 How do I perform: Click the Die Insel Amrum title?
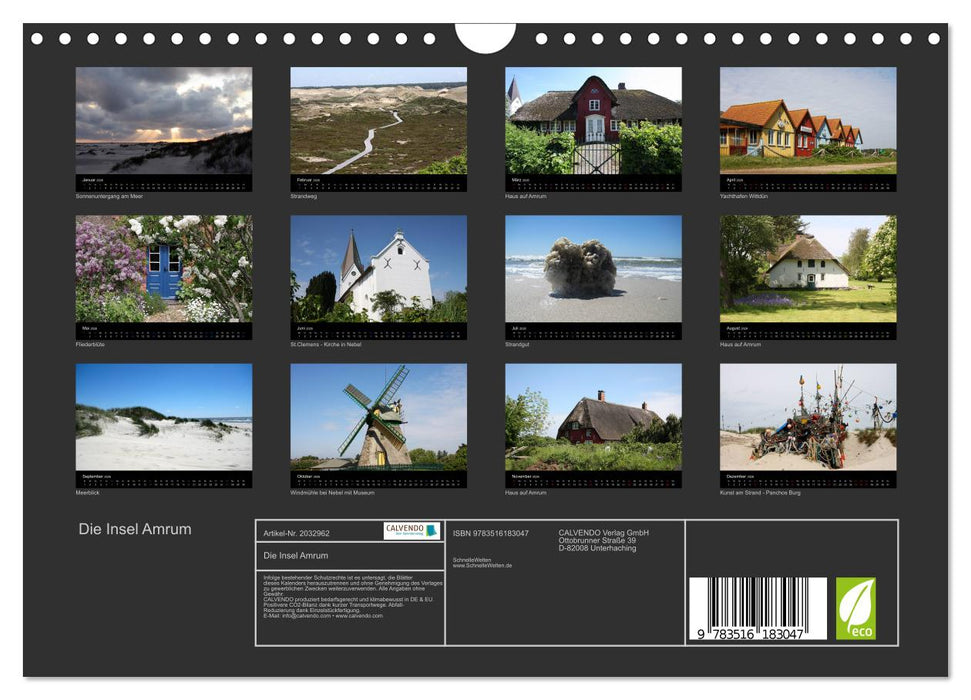[x=135, y=530]
